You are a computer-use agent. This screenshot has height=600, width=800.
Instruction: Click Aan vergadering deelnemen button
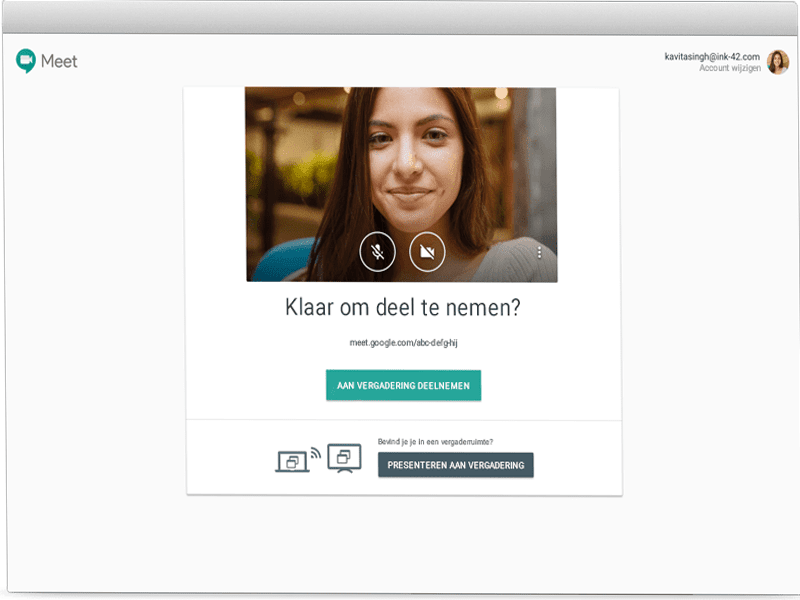403,385
